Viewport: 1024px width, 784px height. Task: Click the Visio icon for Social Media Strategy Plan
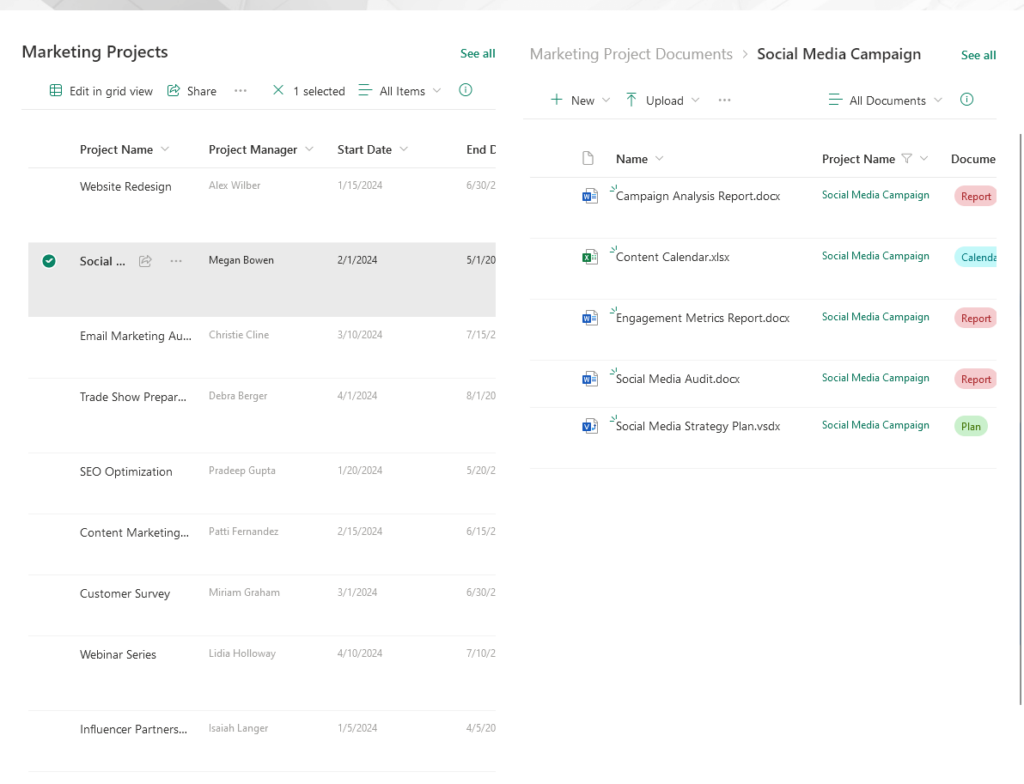tap(590, 426)
